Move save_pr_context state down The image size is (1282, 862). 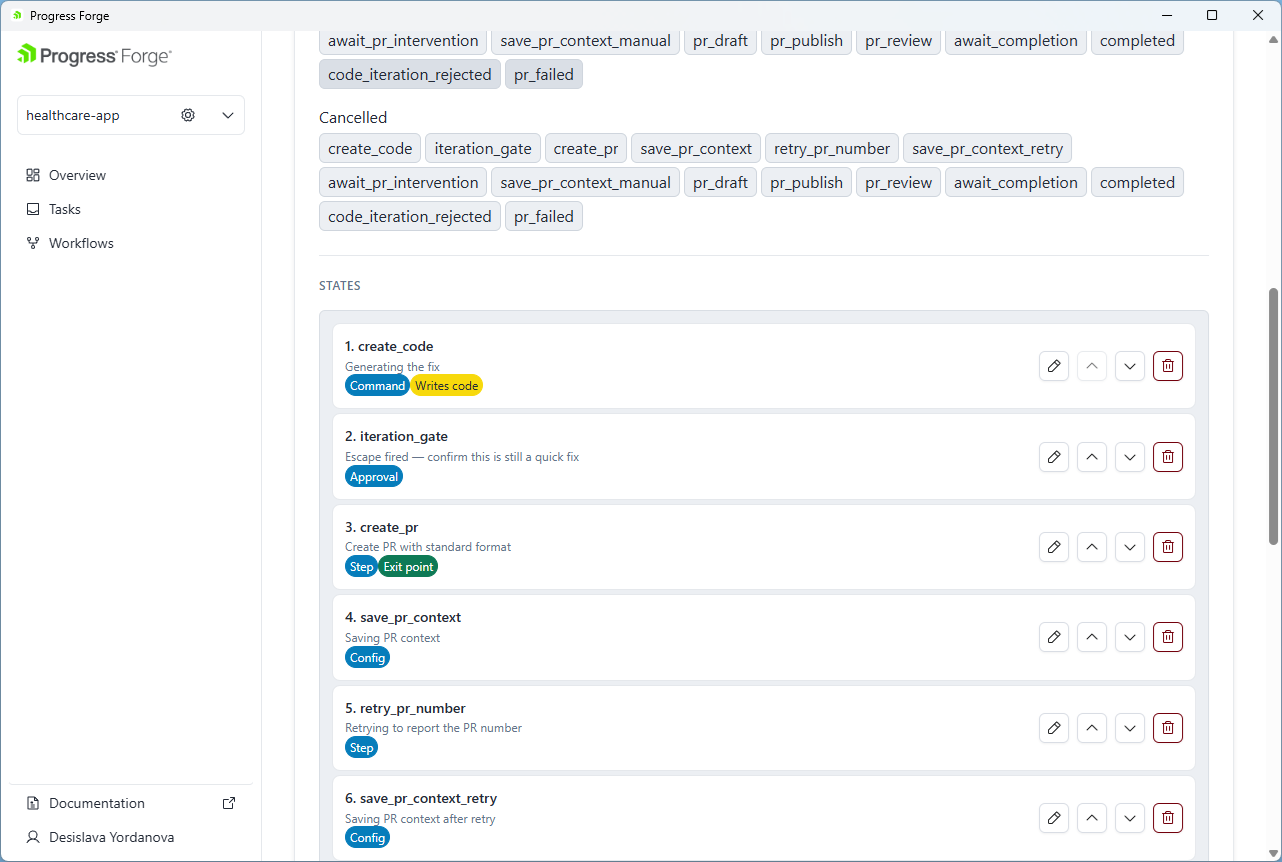click(1130, 637)
